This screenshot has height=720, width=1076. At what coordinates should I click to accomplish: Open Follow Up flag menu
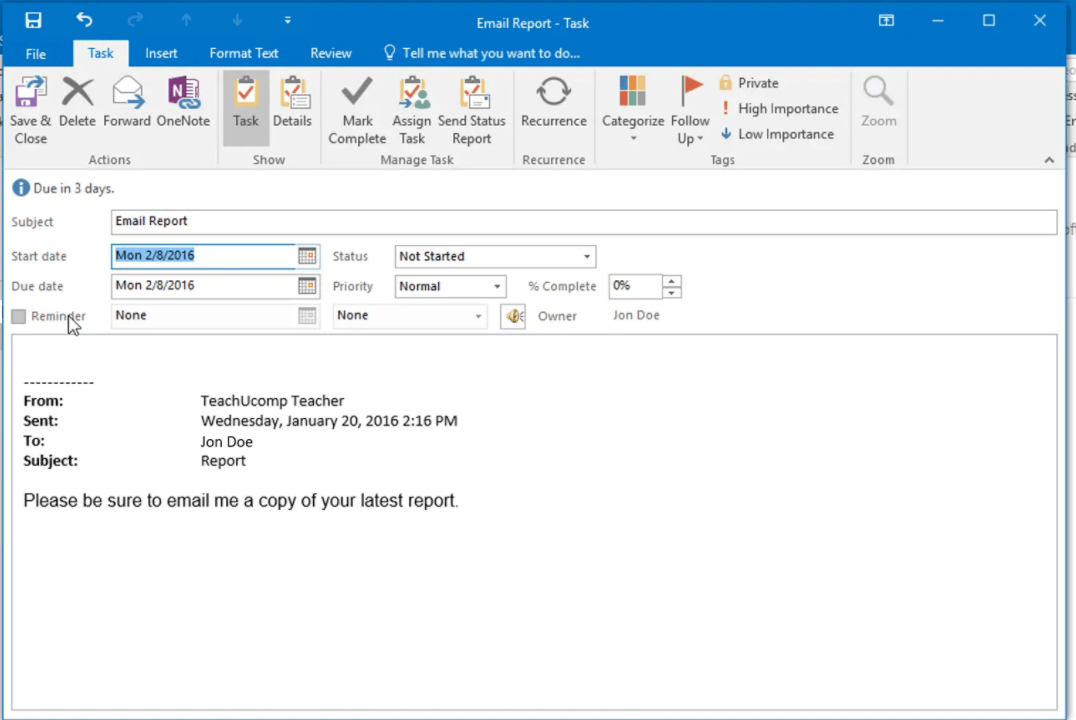pos(690,110)
